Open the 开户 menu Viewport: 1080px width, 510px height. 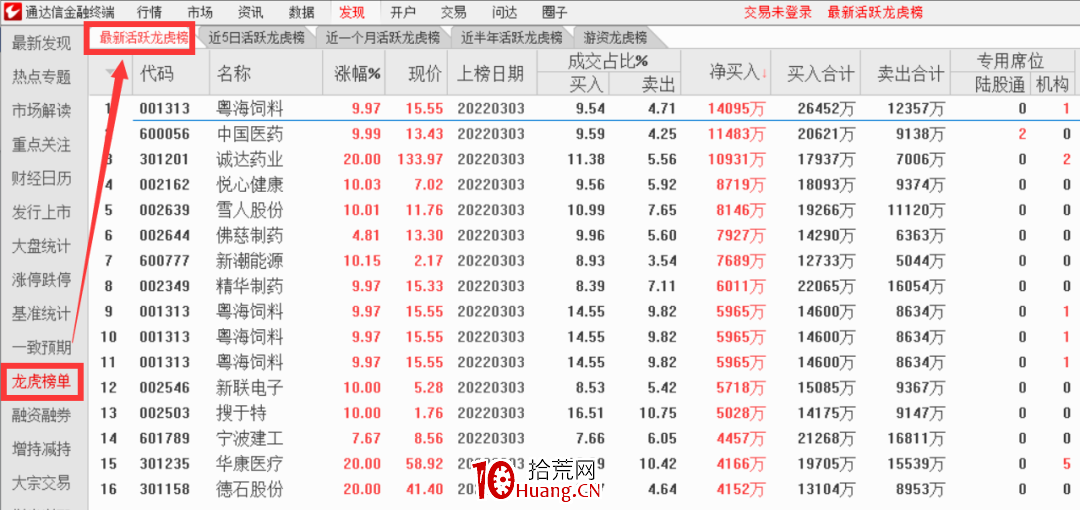(403, 12)
